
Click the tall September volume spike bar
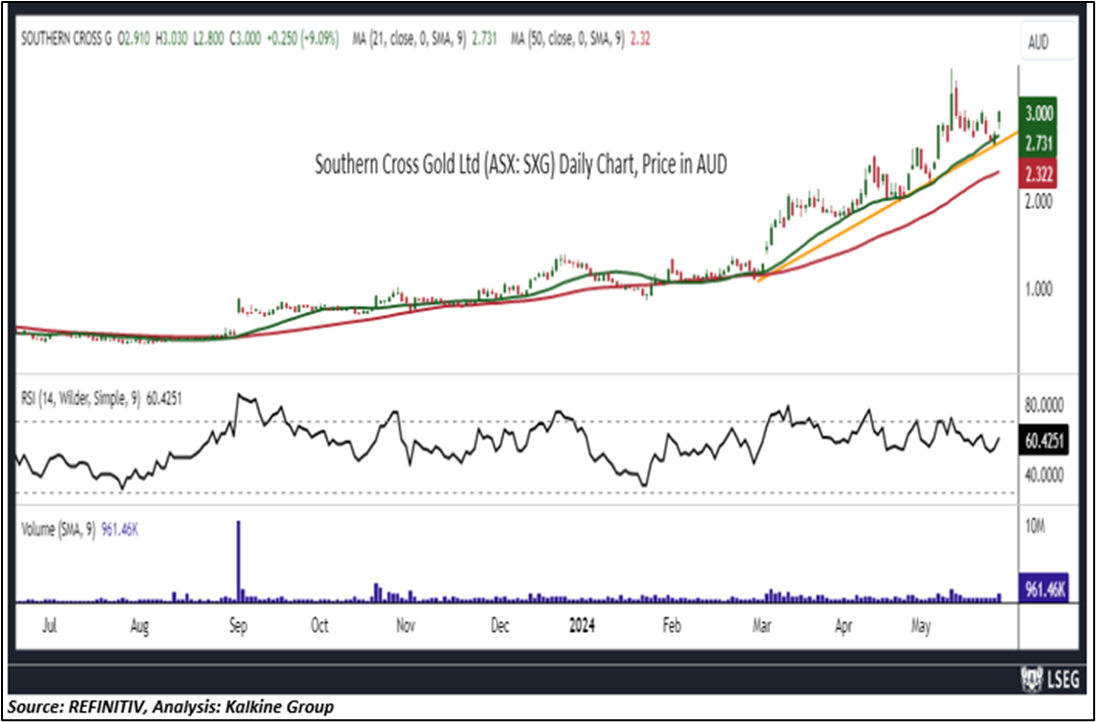point(238,560)
